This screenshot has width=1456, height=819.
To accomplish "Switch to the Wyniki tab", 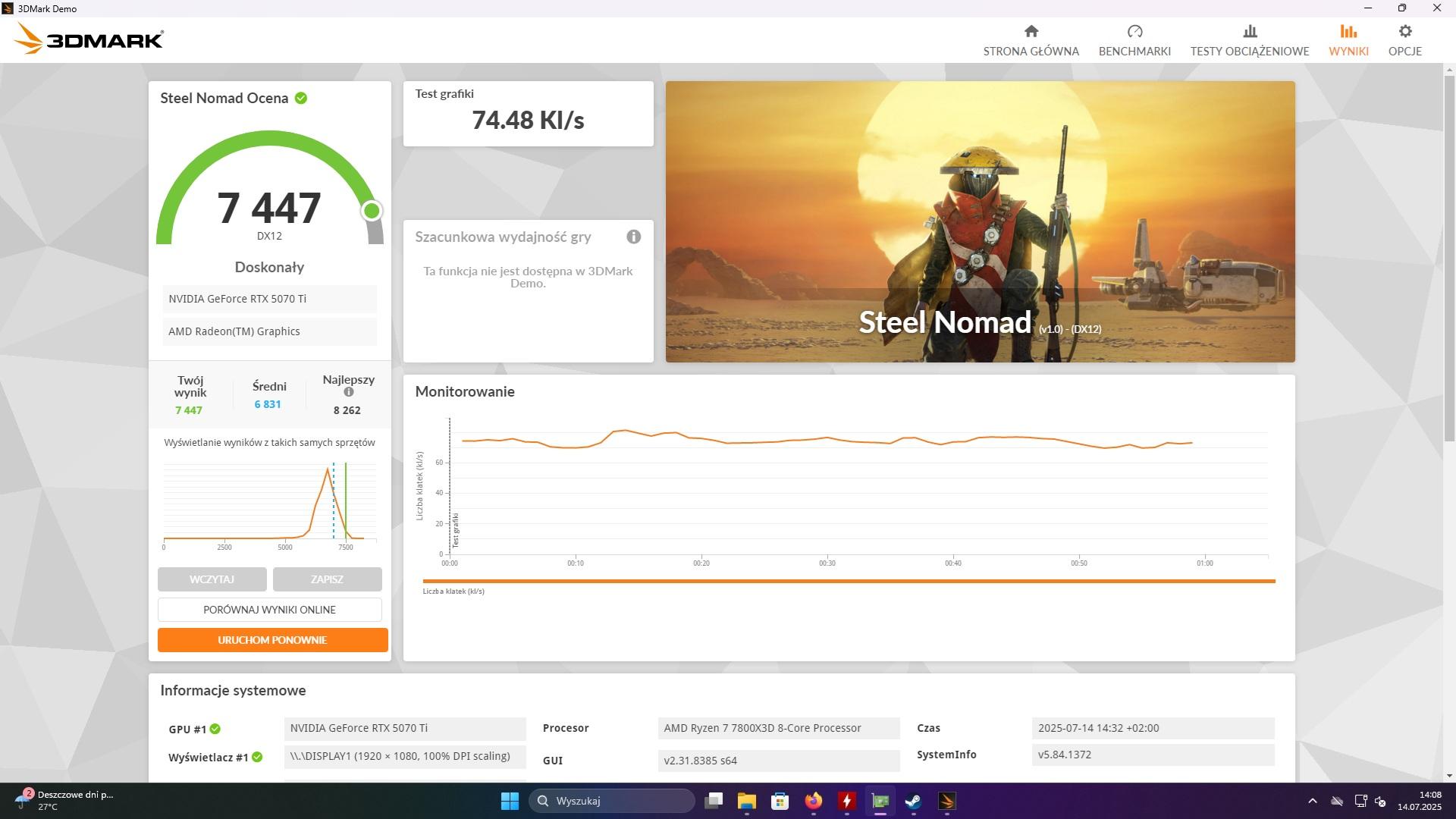I will [1348, 39].
